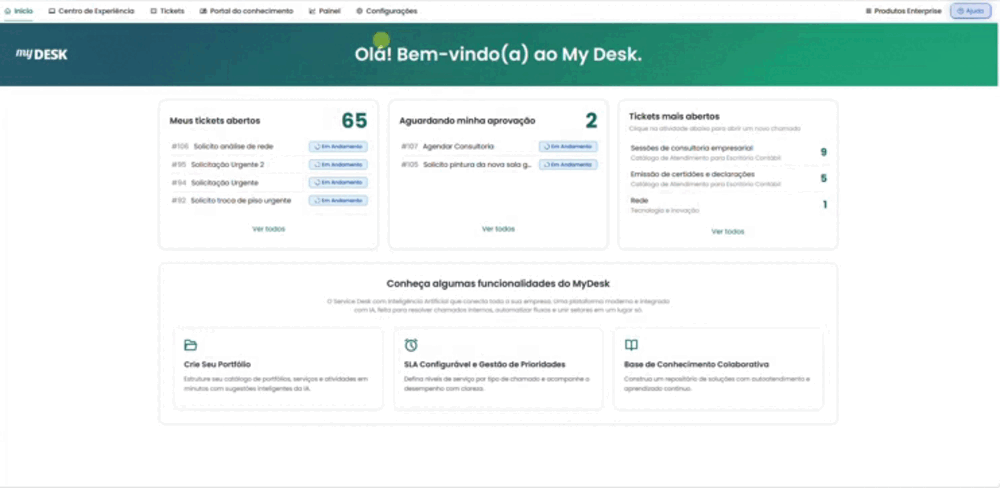Click the Produtos Enterprise menu
This screenshot has width=1000, height=488.
903,11
